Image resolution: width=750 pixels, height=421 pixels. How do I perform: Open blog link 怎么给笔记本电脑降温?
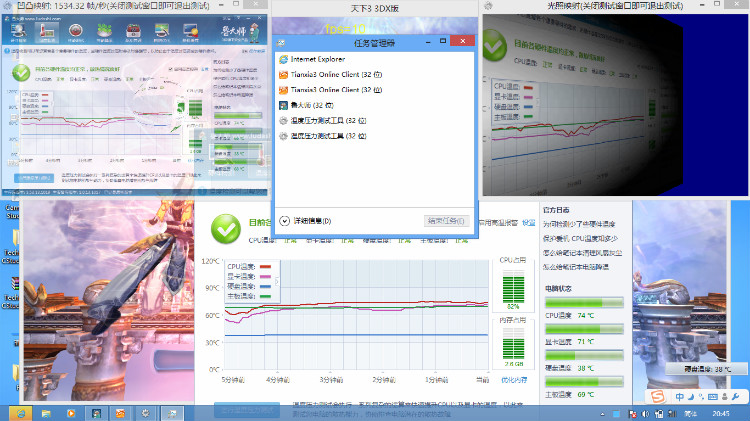pyautogui.click(x=575, y=267)
